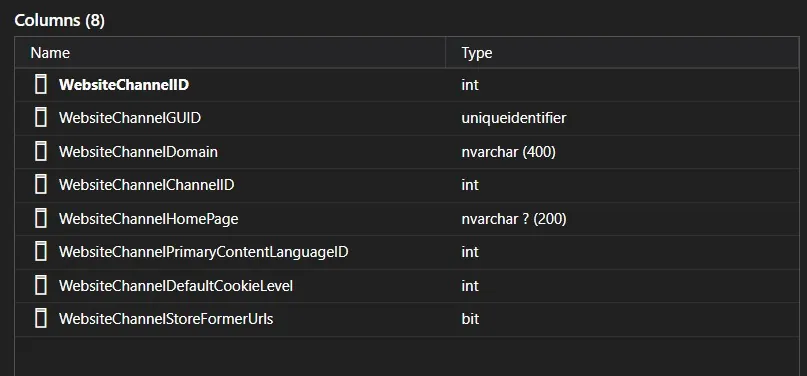Click the Columns (8) section heading
The height and width of the screenshot is (376, 807).
tap(59, 21)
